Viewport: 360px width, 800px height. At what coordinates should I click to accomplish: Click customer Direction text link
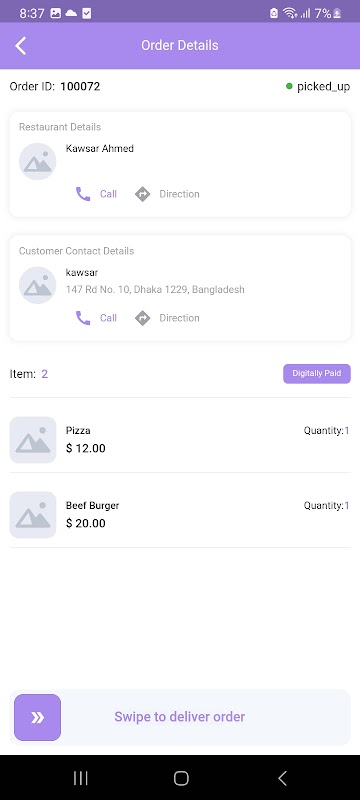pos(179,318)
